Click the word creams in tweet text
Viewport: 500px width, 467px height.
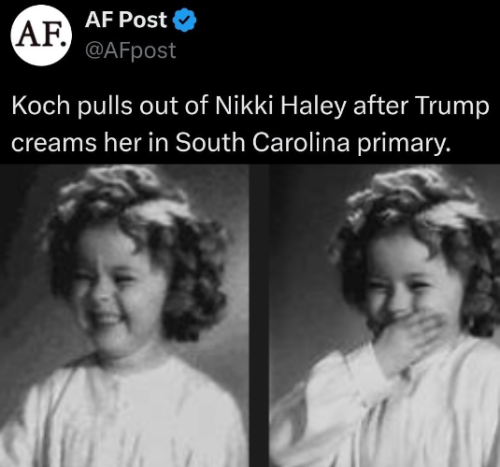[54, 143]
